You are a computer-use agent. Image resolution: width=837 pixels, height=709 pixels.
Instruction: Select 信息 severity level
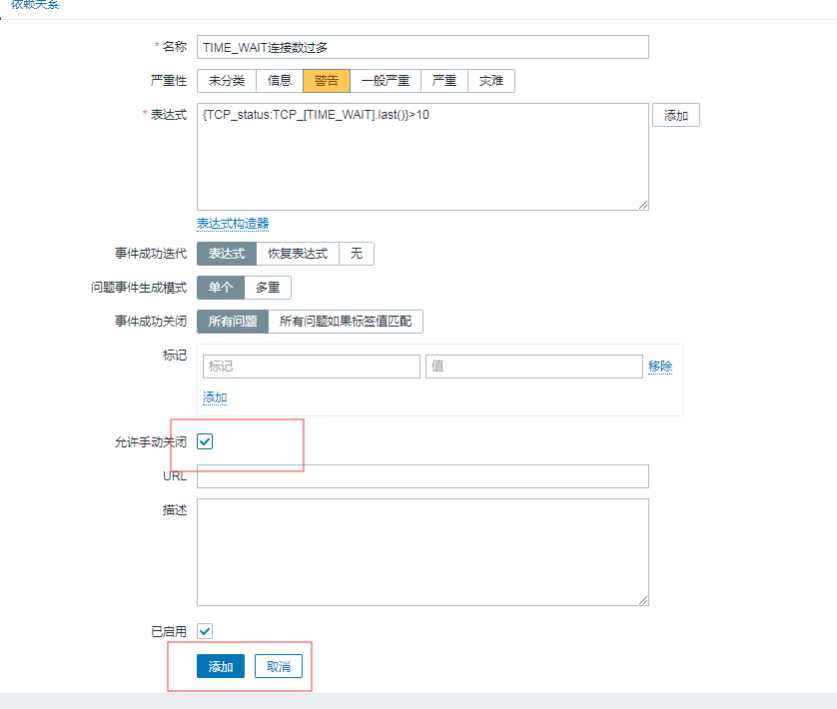click(x=279, y=81)
